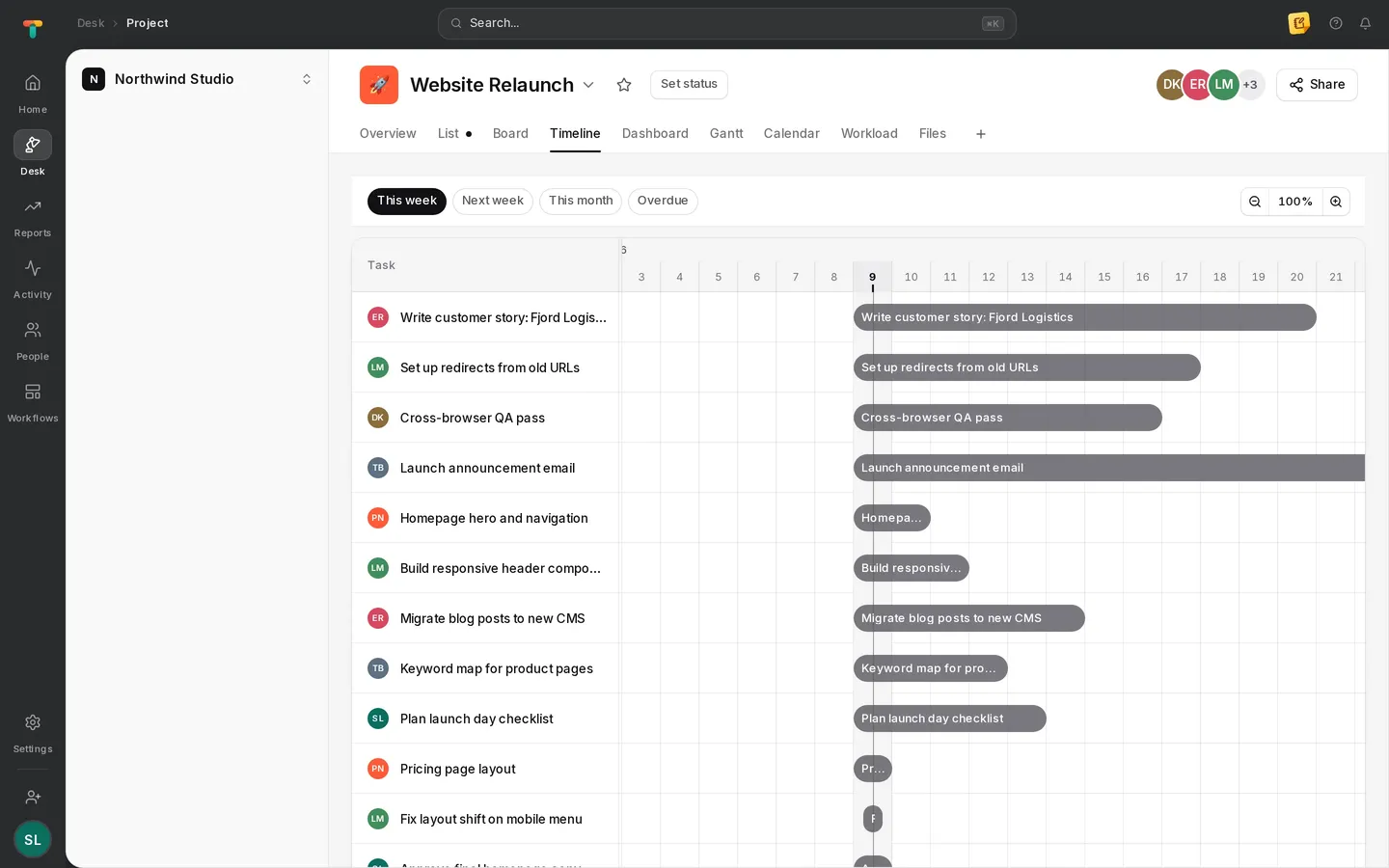Click TB avatar on Keyword map row
1389x868 pixels.
point(378,668)
